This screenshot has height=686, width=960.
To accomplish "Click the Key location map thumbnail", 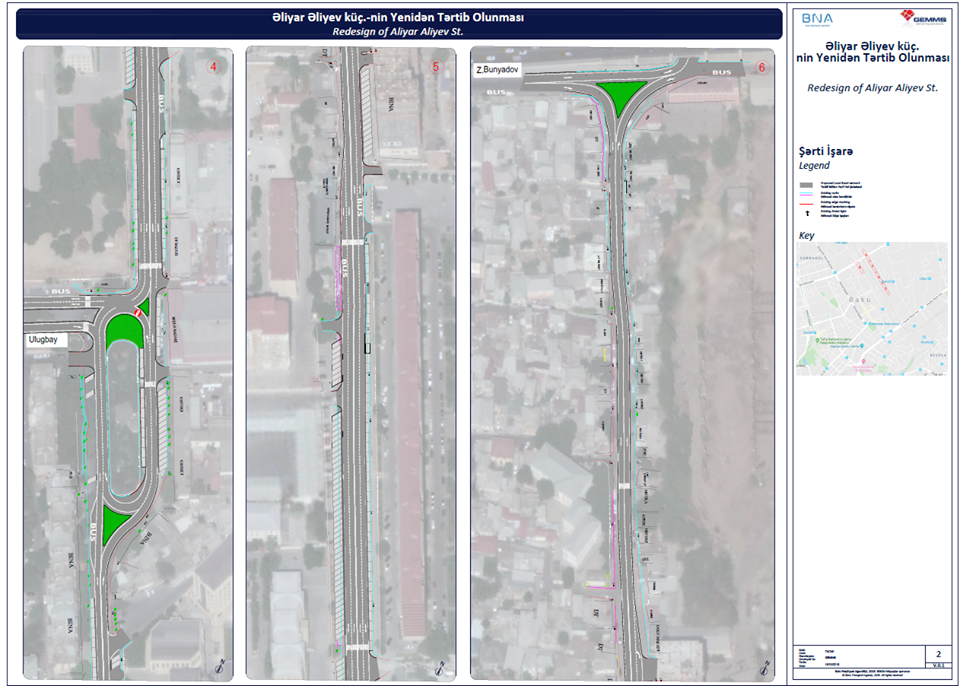I will pyautogui.click(x=872, y=307).
